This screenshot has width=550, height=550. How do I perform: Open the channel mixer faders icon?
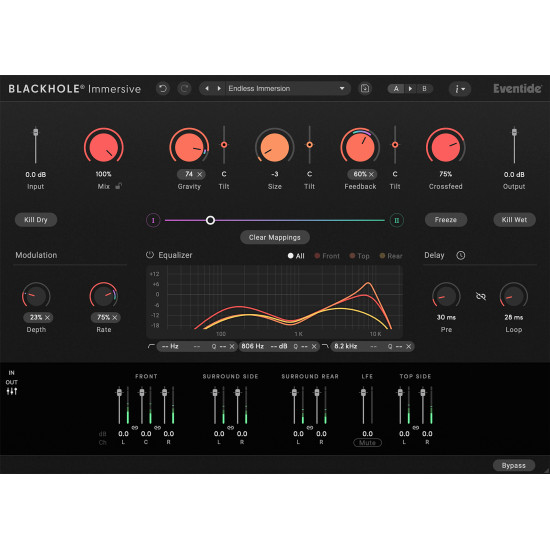(12, 391)
